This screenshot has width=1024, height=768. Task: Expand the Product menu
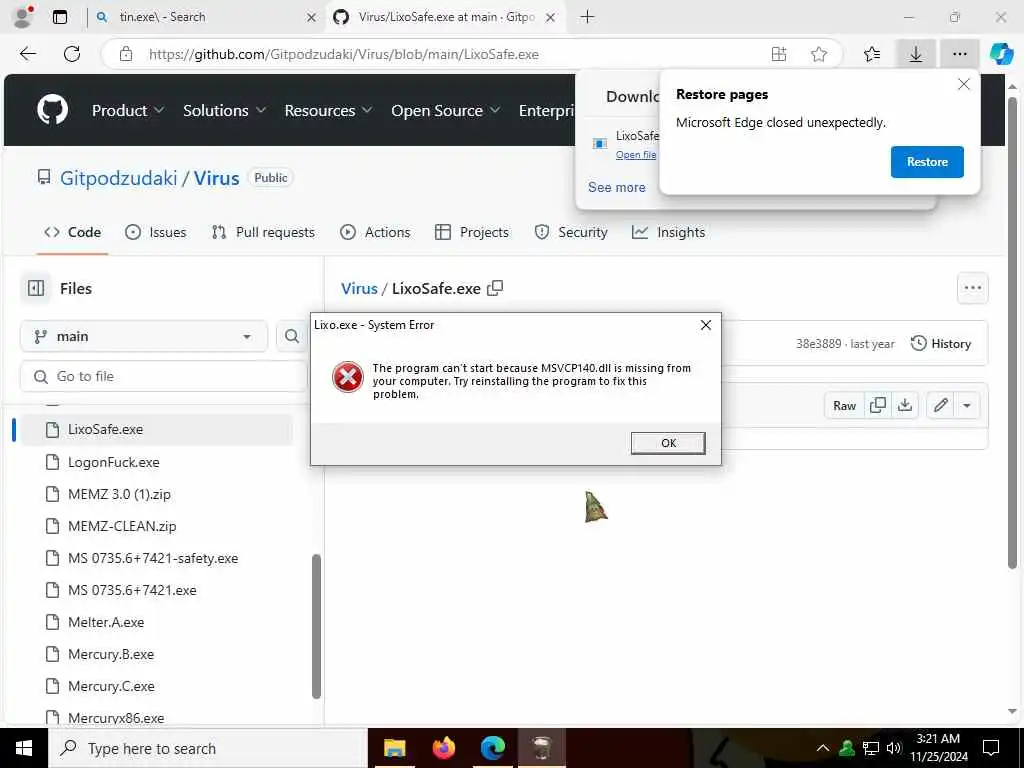[128, 110]
